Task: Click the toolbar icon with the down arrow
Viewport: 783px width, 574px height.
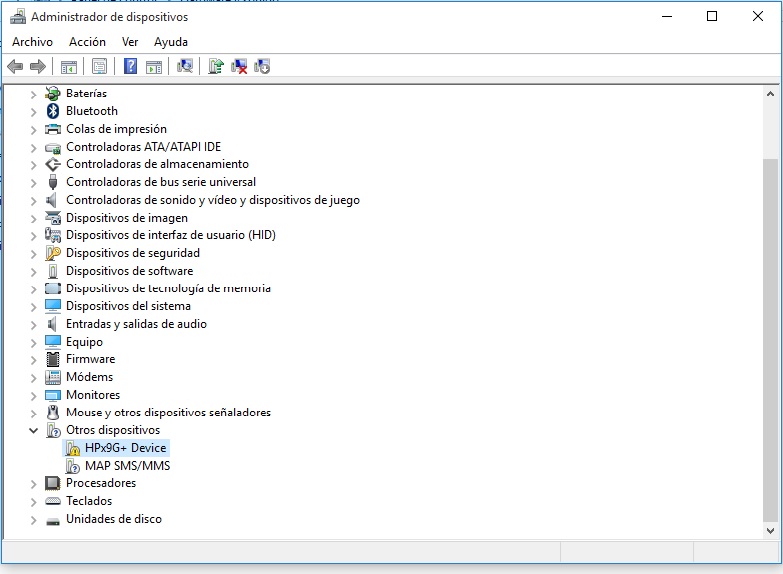Action: [262, 67]
